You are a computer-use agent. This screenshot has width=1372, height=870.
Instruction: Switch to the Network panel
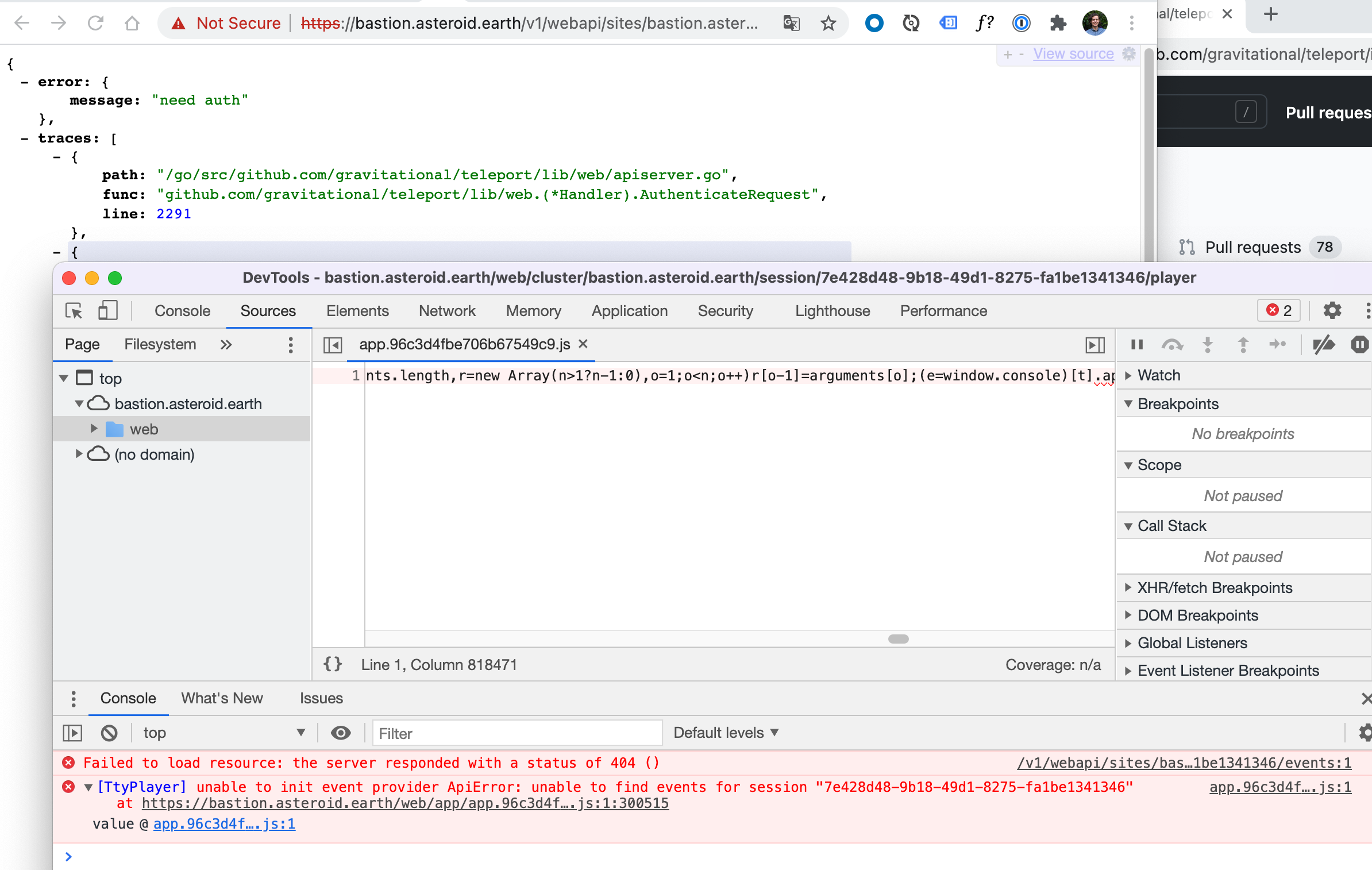(447, 310)
